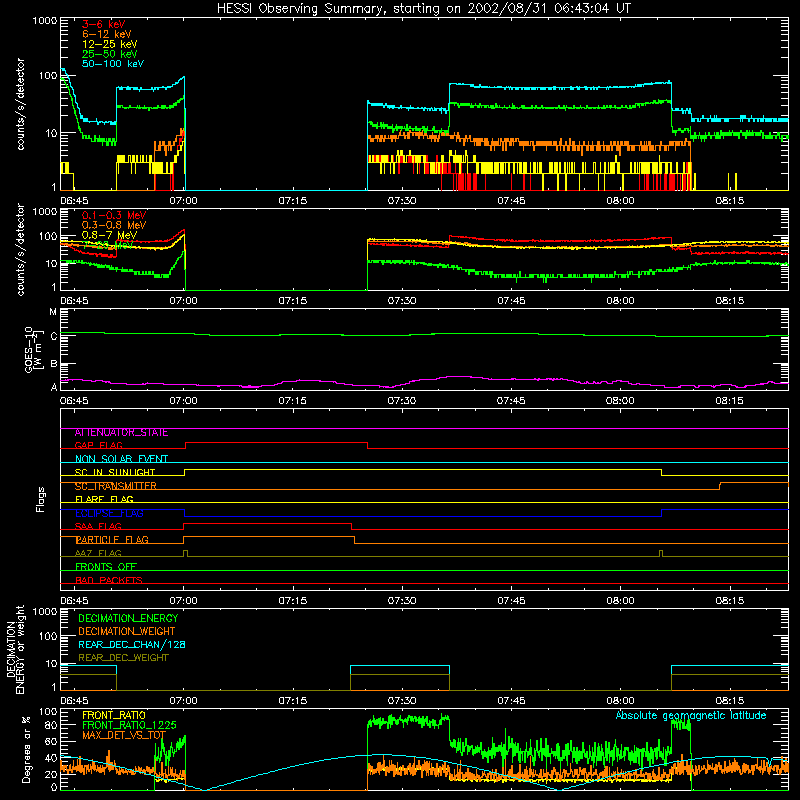The width and height of the screenshot is (800, 800).
Task: Select the SC_IN_SUNLIGHT flag label
Action: pyautogui.click(x=115, y=473)
